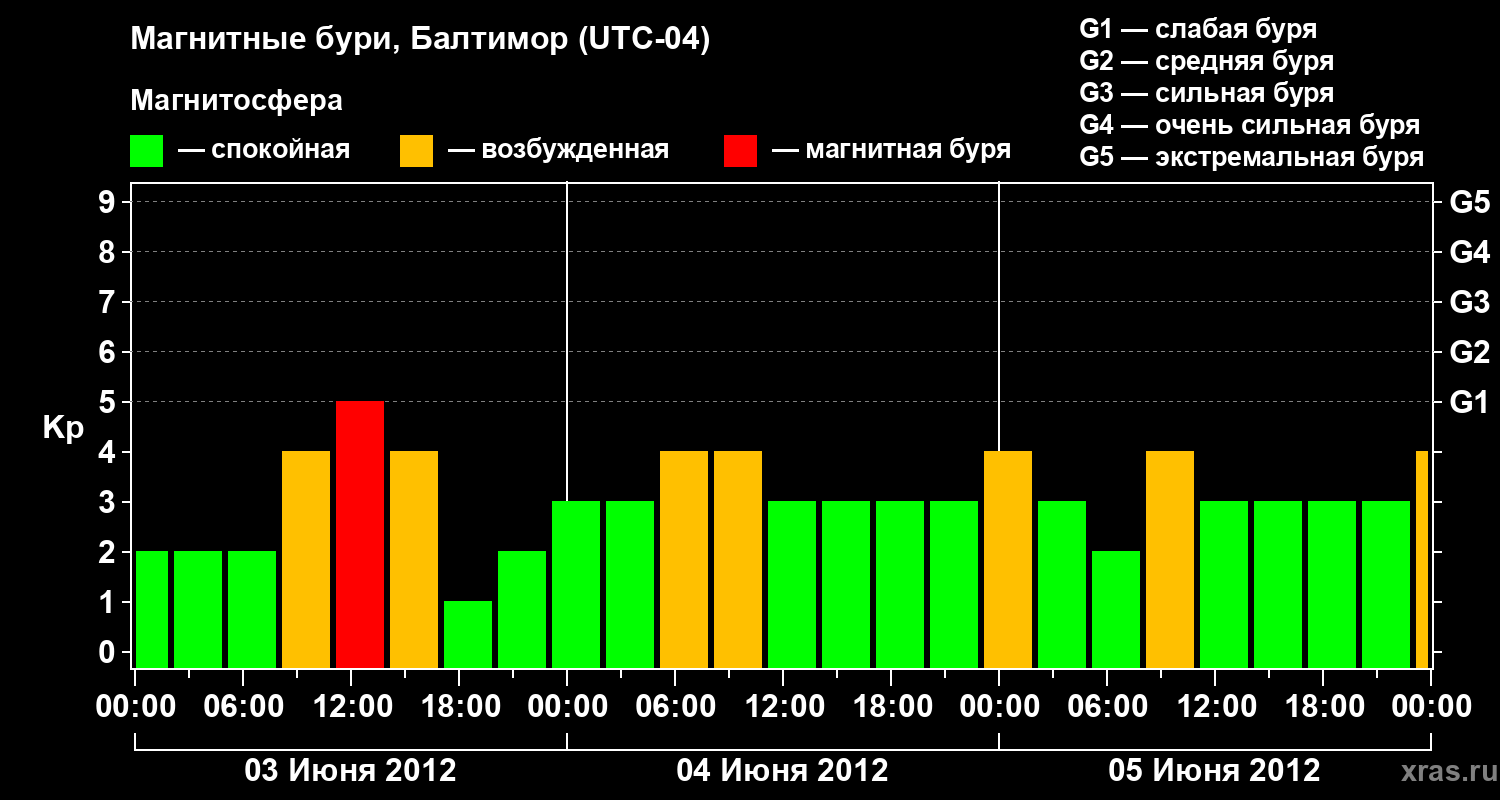Click the 'G4' label on the right axis

coord(1469,252)
